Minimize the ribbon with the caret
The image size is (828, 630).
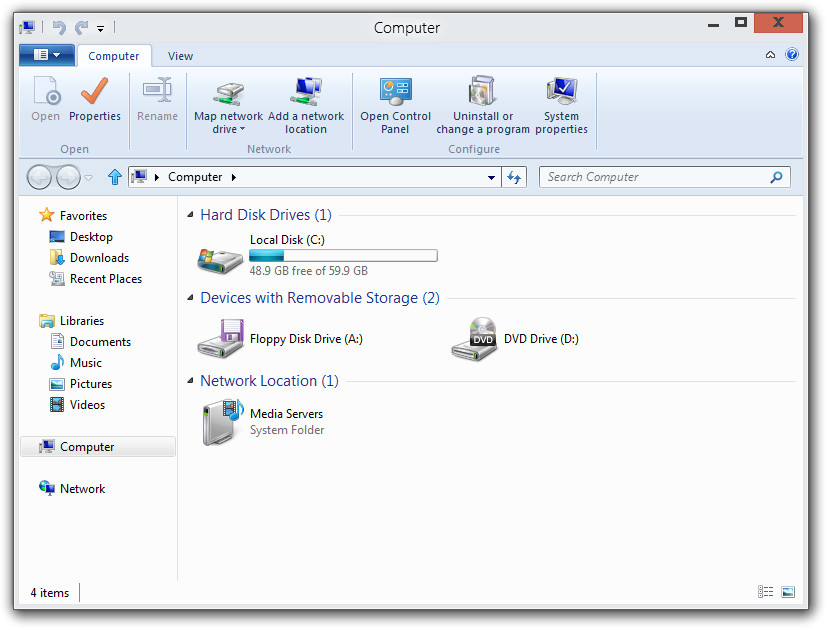[770, 55]
